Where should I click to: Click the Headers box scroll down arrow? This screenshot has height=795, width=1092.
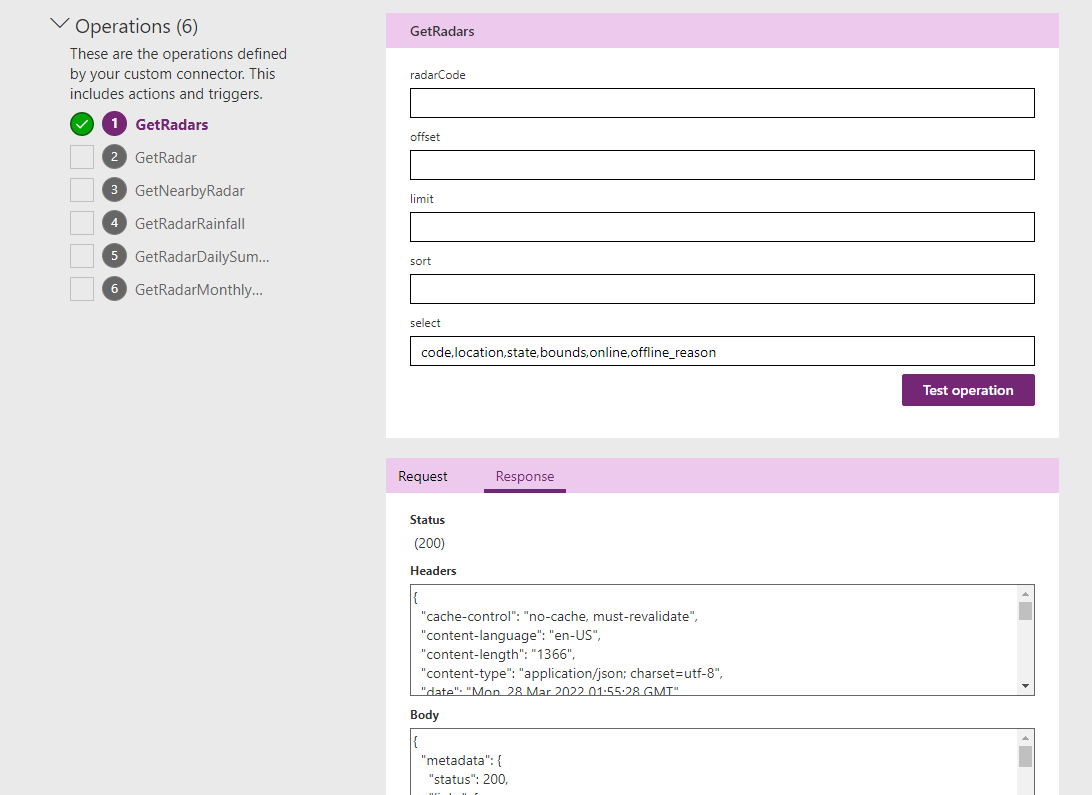(x=1025, y=686)
